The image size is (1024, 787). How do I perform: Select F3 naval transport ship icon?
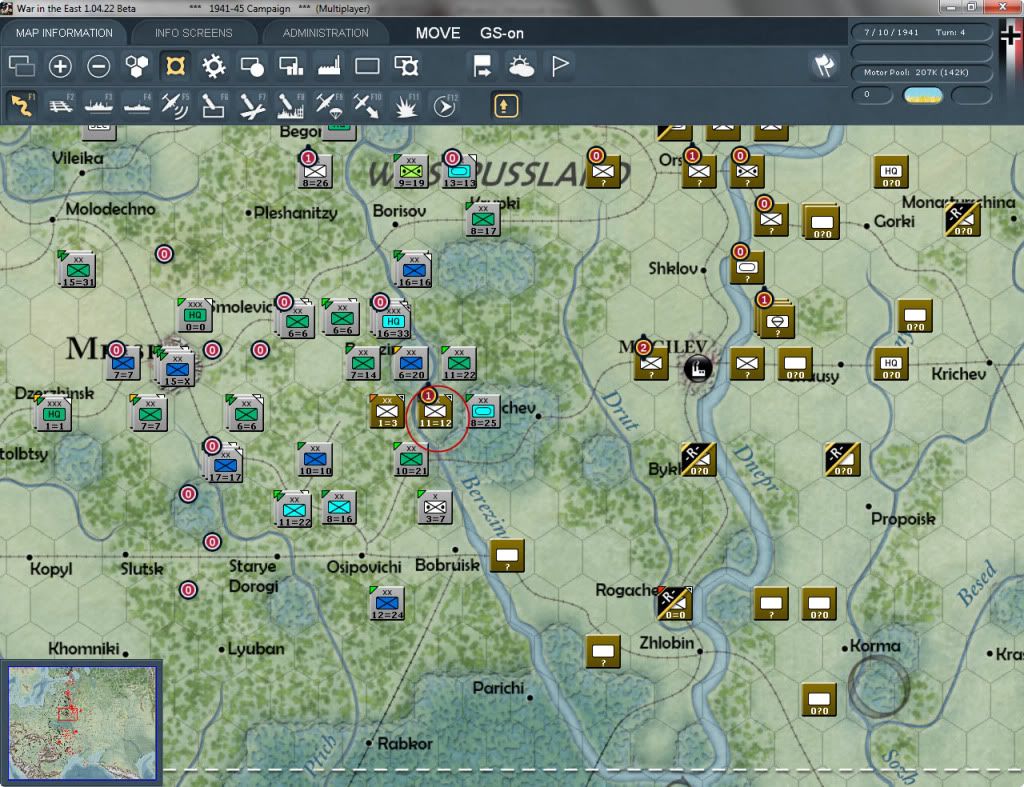(x=99, y=105)
